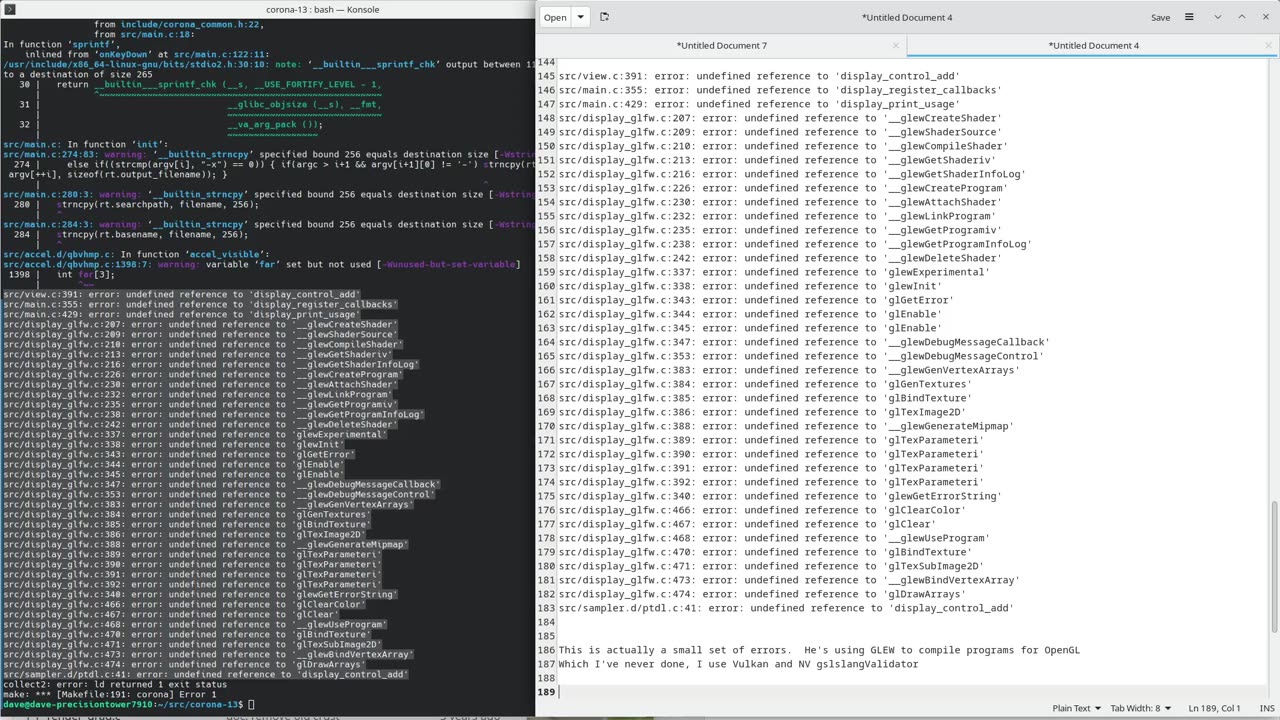The image size is (1280, 720).
Task: Create a new document with the toolbar icon
Action: click(x=604, y=17)
